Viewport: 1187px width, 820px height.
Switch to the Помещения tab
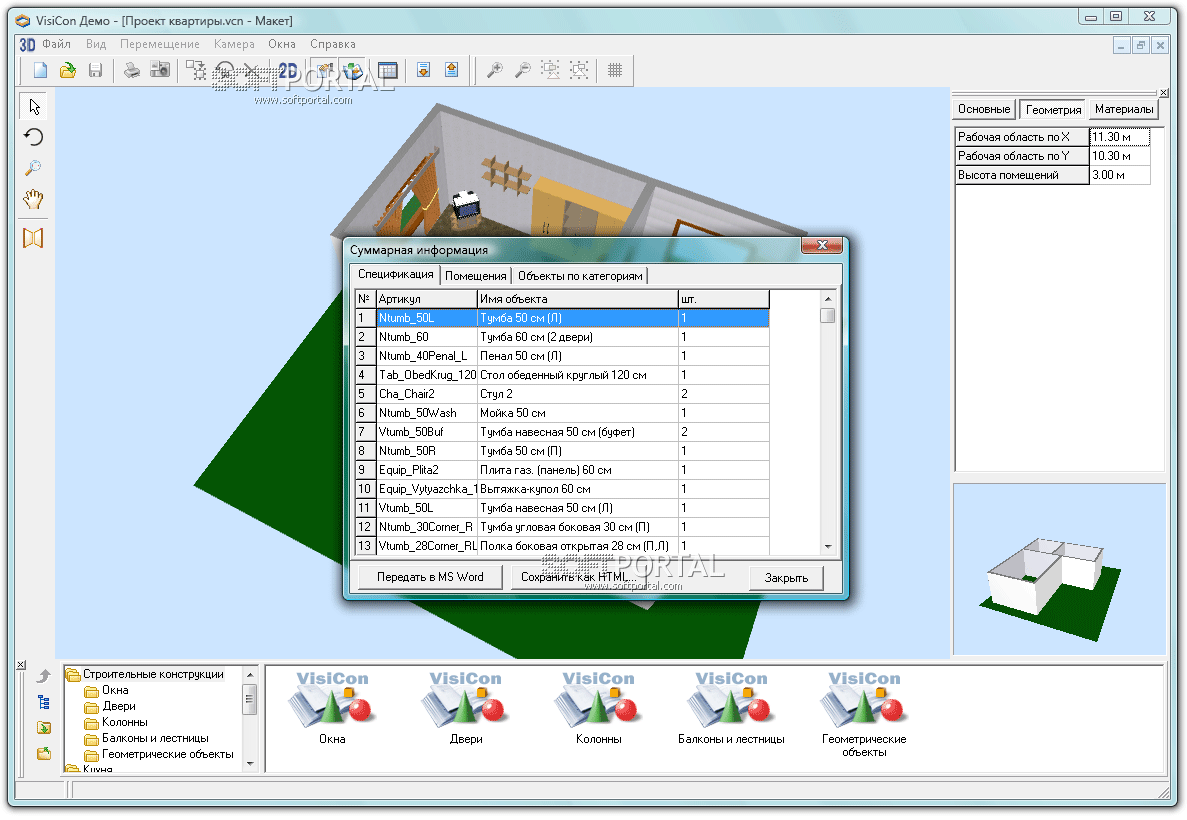(475, 276)
